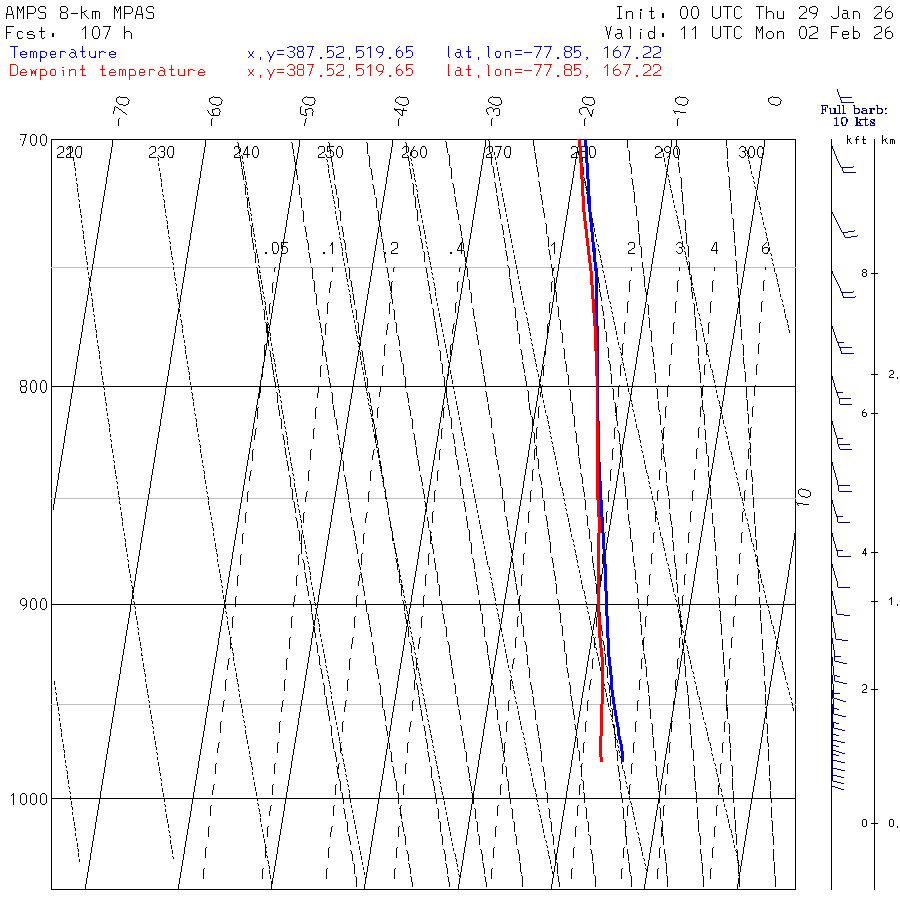Screen dimensions: 900x900
Task: Click the 800 pressure level label
Action: coord(33,387)
